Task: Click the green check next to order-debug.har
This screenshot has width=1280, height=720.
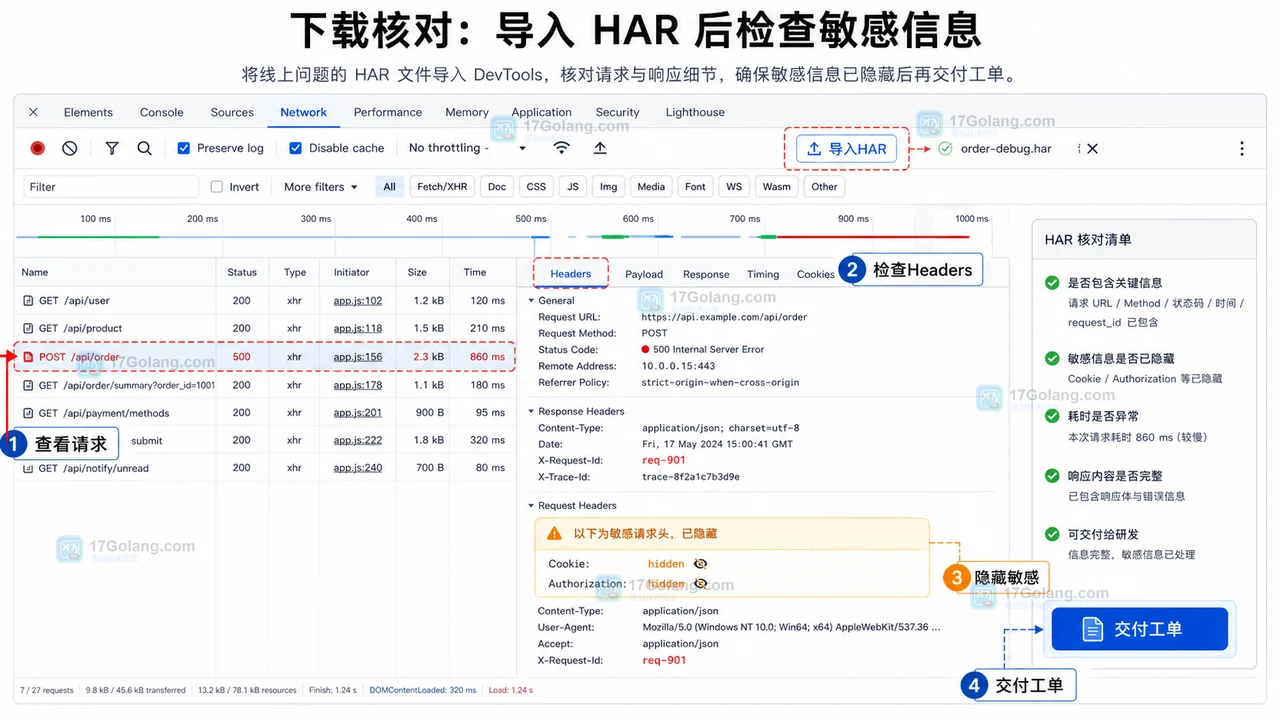Action: point(945,148)
